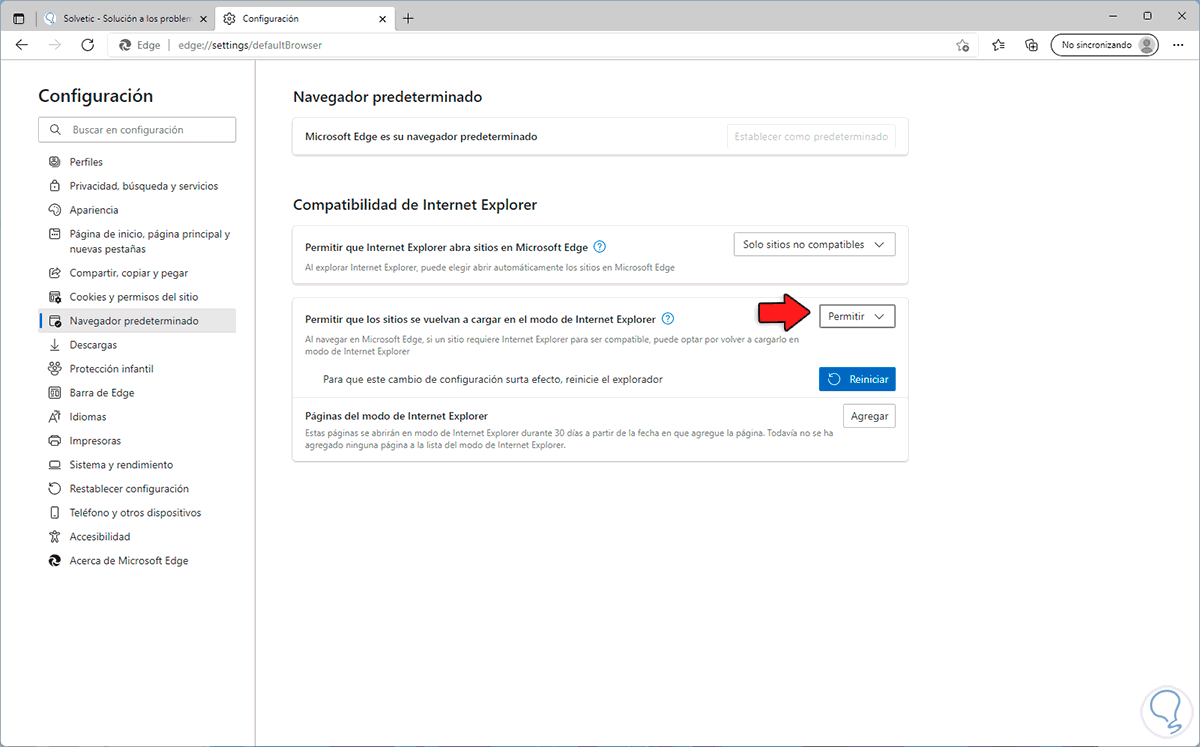Click the Agregar button

coord(869,416)
